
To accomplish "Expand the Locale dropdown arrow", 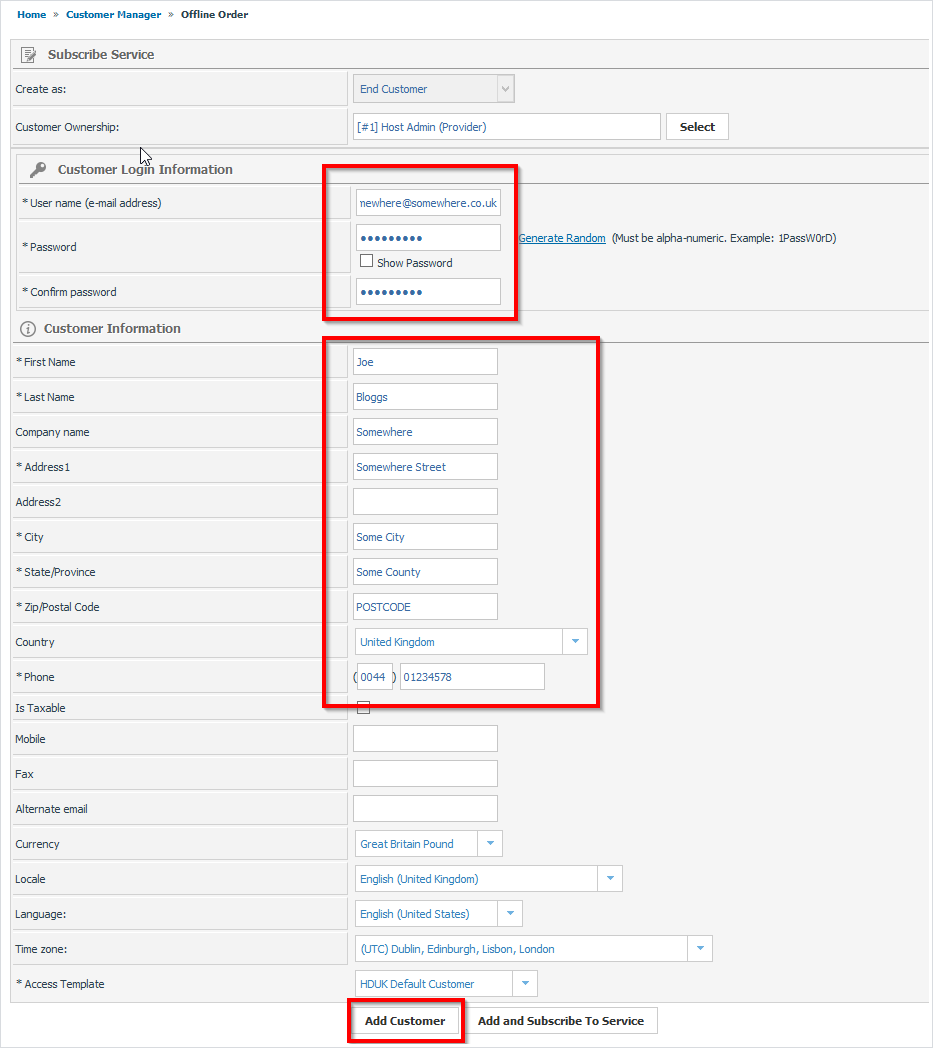I will pos(610,879).
